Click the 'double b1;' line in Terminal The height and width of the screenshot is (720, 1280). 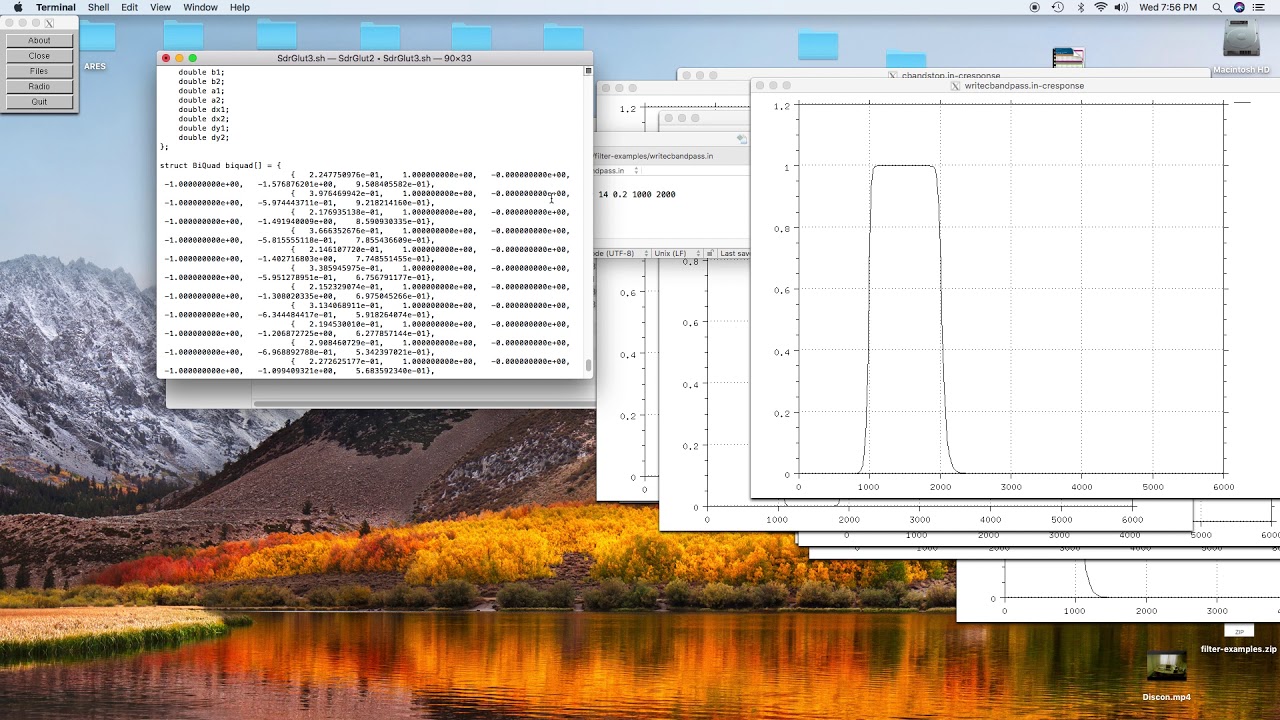201,73
